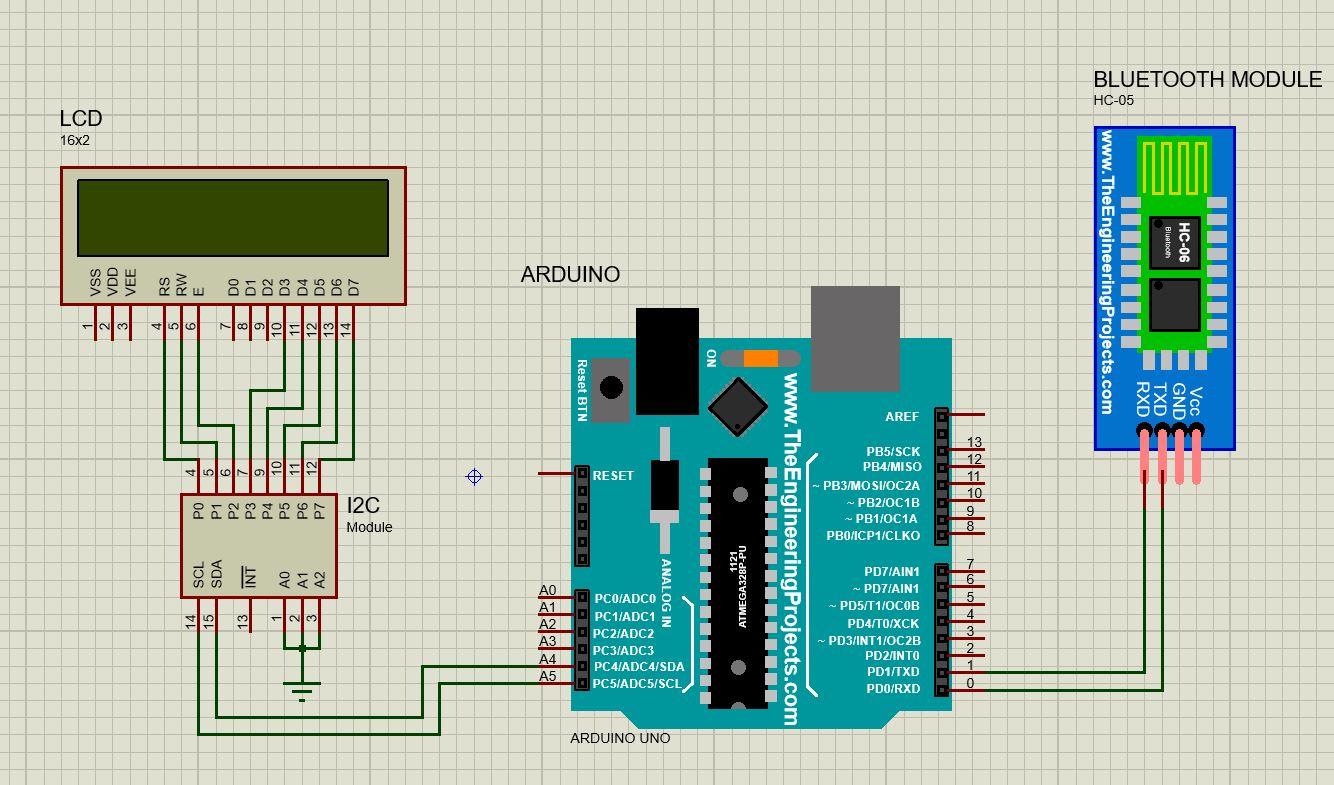Select the "VSS" pin label on the LCD
The image size is (1334, 785).
tap(96, 282)
